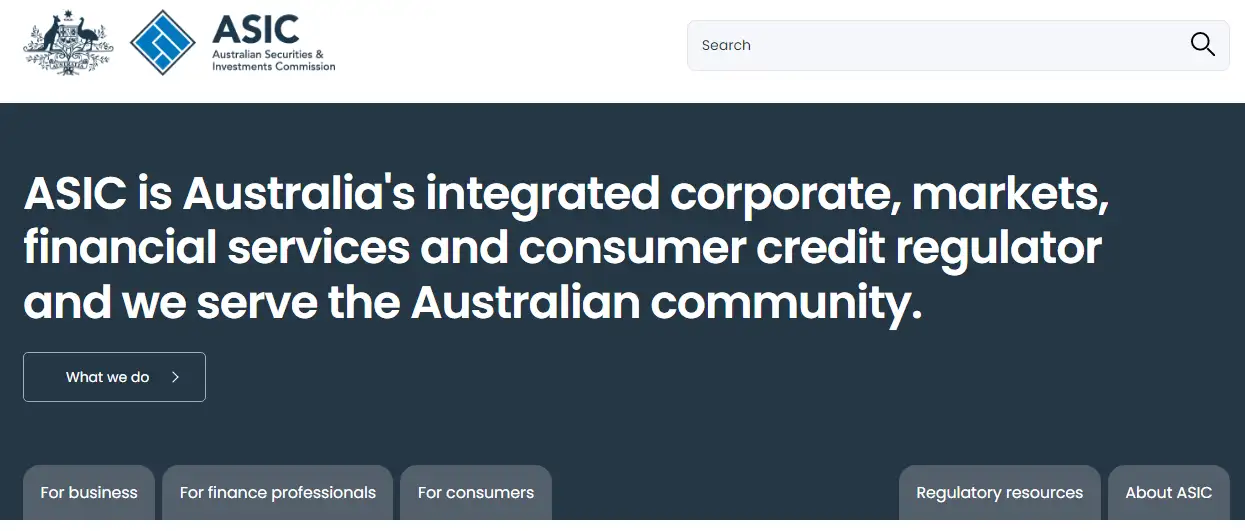The image size is (1245, 531).
Task: Click the headline line starting financial services
Action: coord(562,247)
